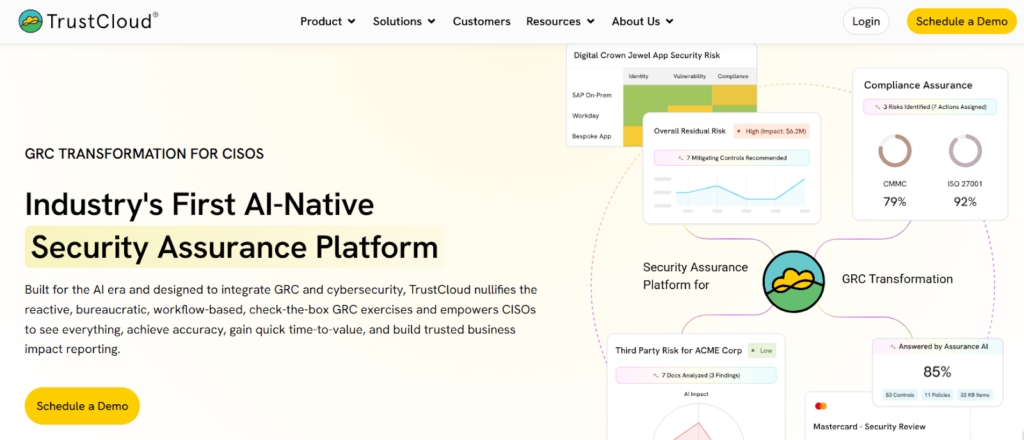
Task: Click Schedule a Demo in the header
Action: point(961,22)
